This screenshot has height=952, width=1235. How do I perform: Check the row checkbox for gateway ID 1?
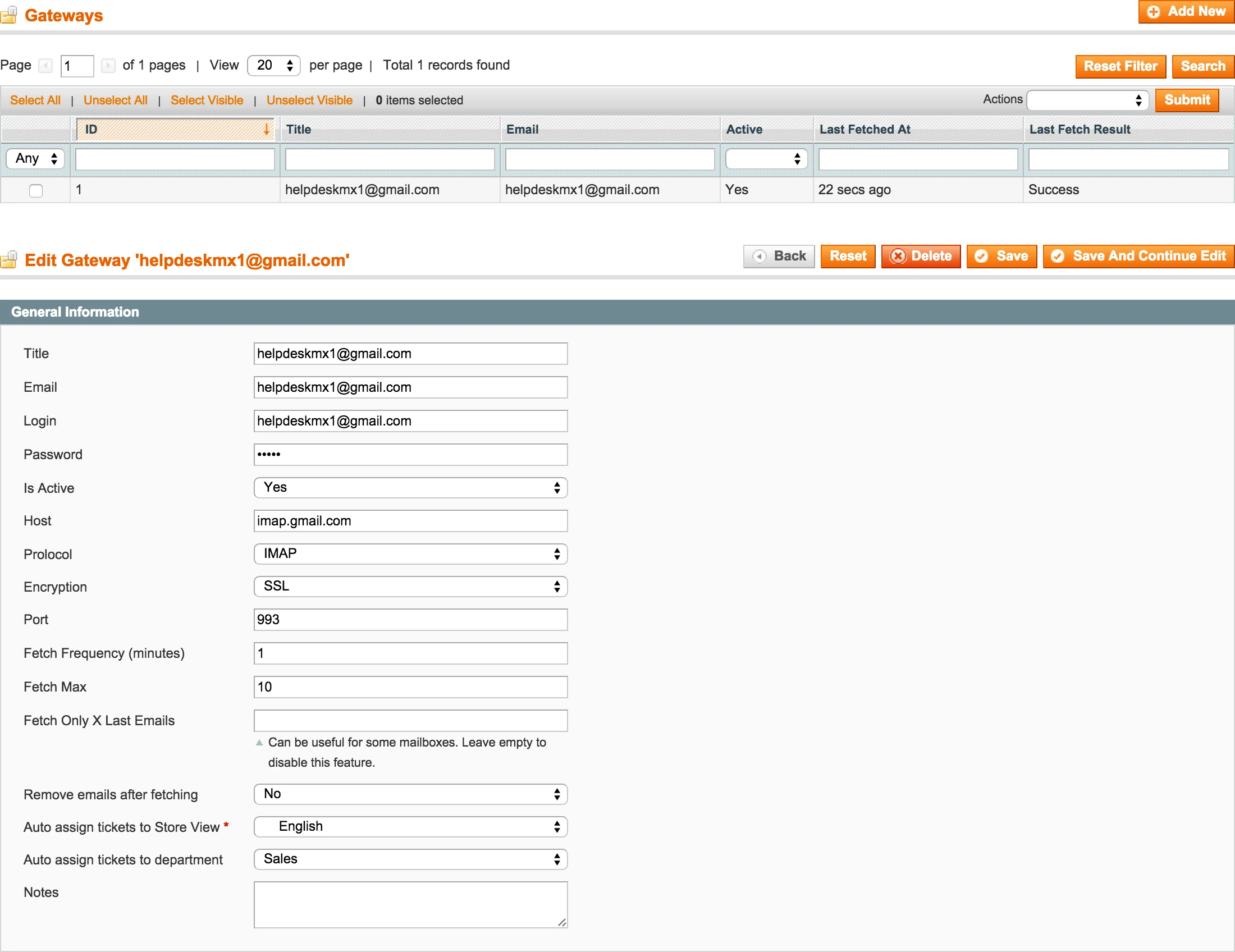35,190
